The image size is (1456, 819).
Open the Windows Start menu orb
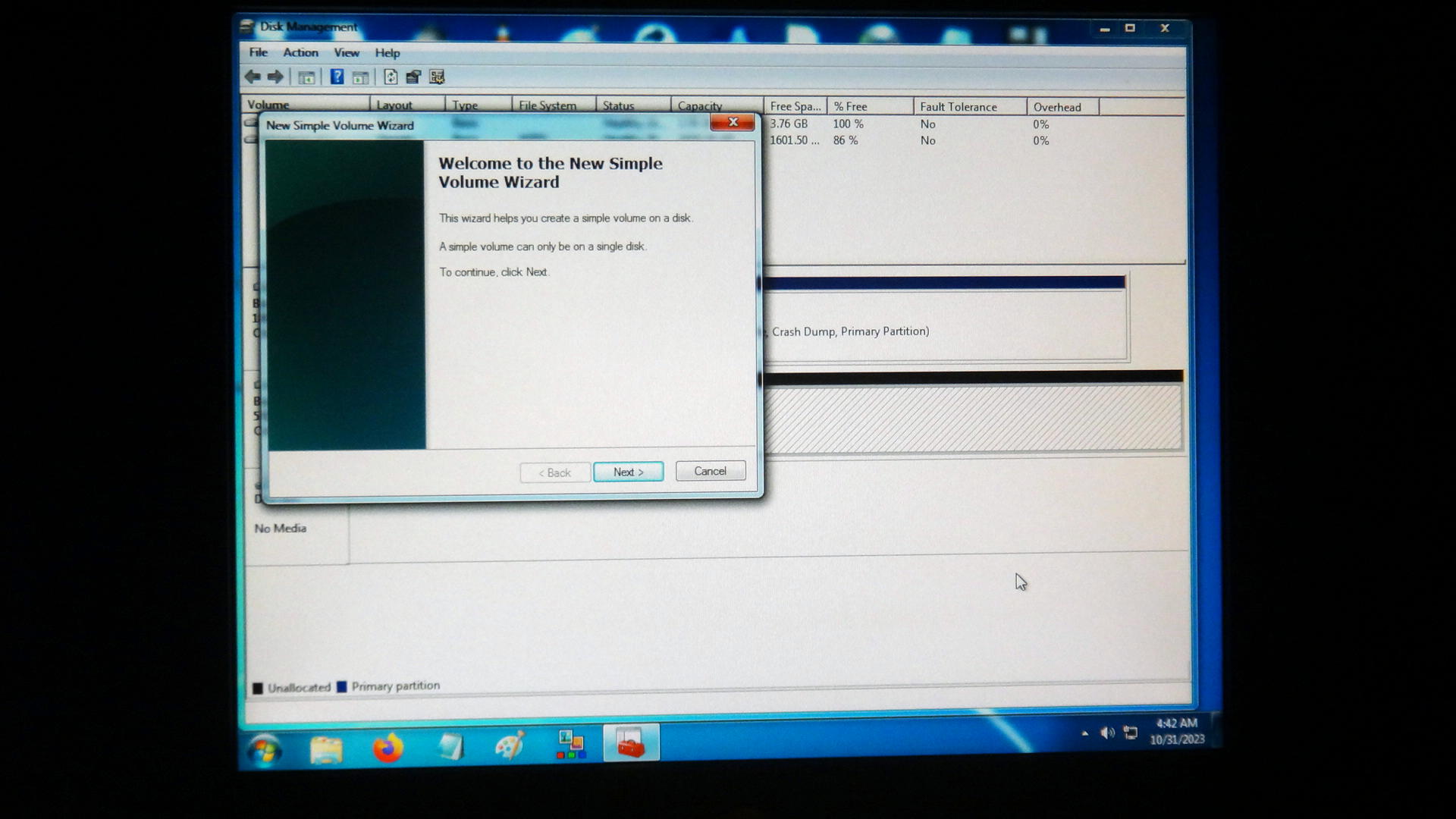265,750
